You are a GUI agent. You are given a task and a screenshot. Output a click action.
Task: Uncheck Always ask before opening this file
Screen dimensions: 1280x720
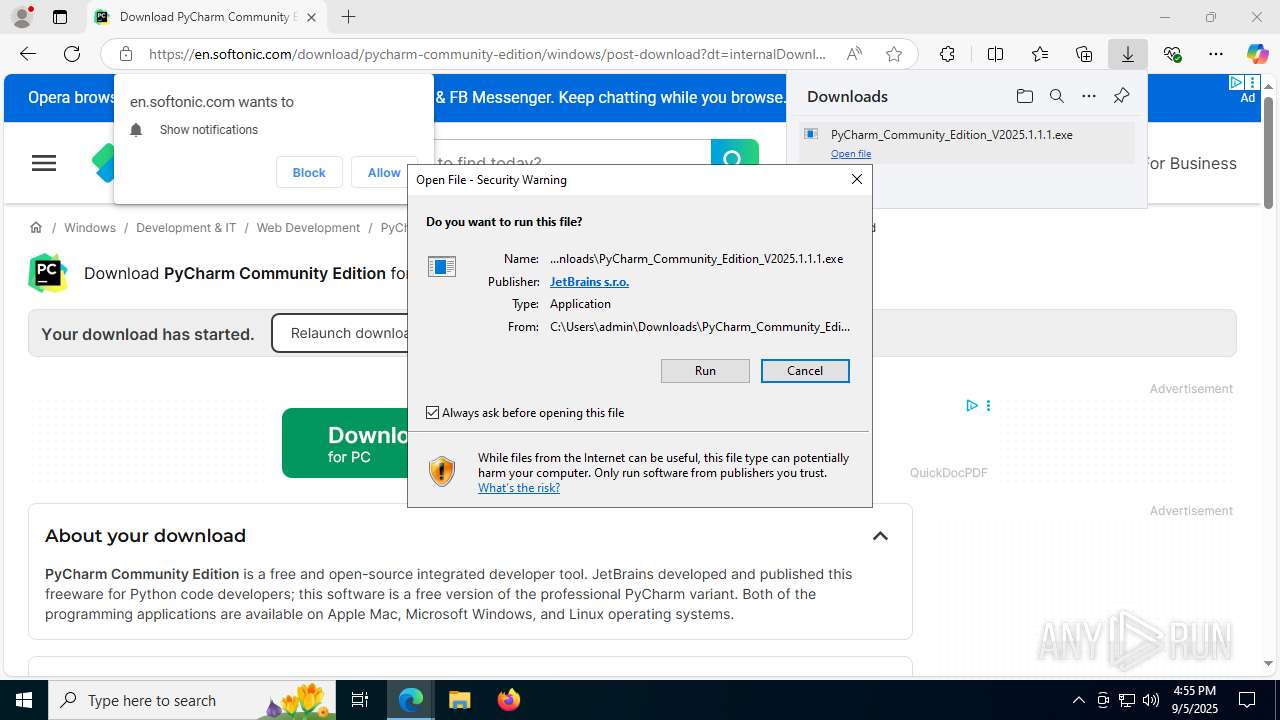pyautogui.click(x=433, y=412)
